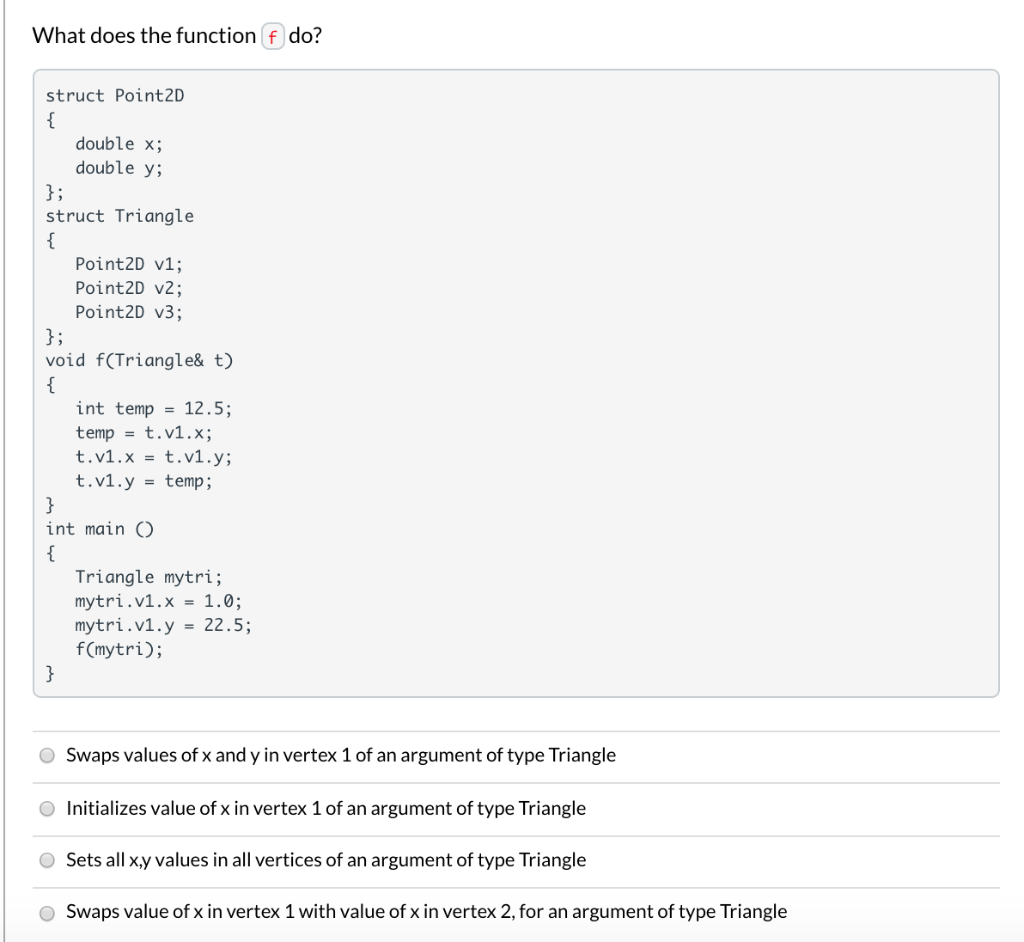Click the 'struct Triangle' line in the code
Image resolution: width=1024 pixels, height=942 pixels.
[x=120, y=215]
